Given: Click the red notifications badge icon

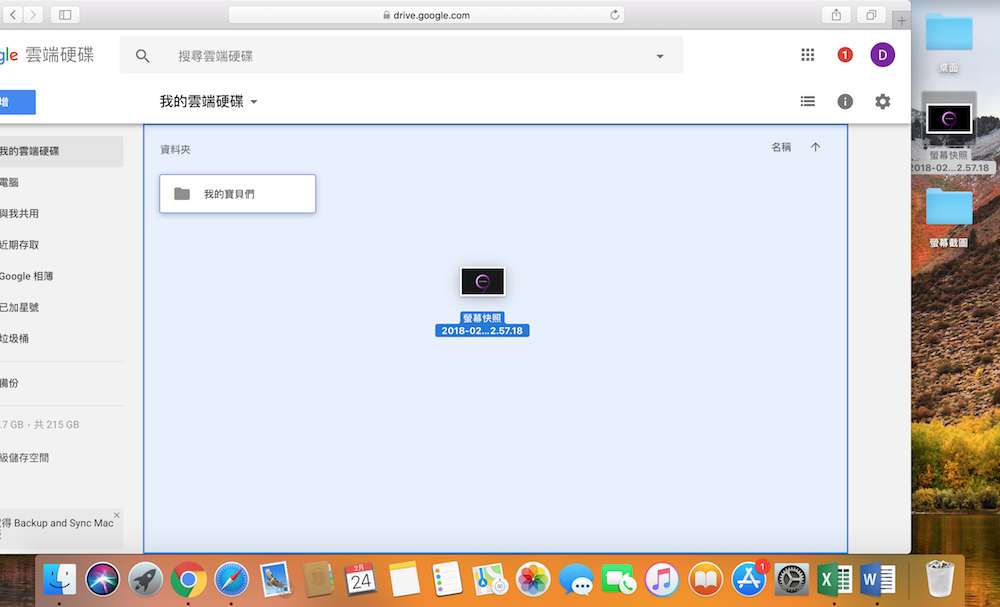Looking at the screenshot, I should point(845,56).
